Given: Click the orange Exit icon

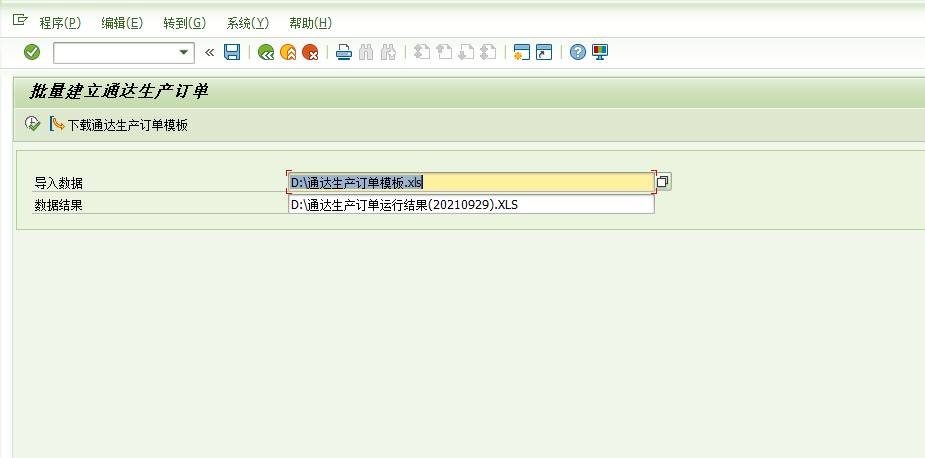Looking at the screenshot, I should pos(288,53).
